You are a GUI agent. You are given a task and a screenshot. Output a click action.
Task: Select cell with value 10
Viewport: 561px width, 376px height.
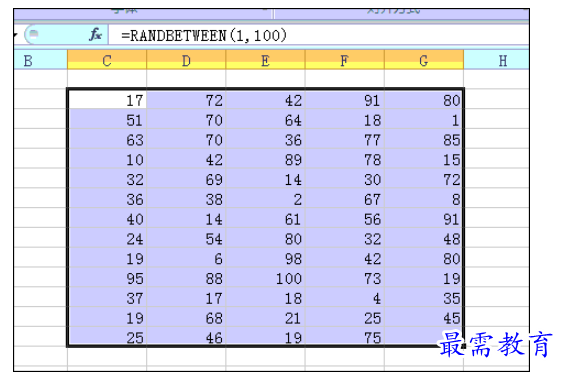pos(107,159)
